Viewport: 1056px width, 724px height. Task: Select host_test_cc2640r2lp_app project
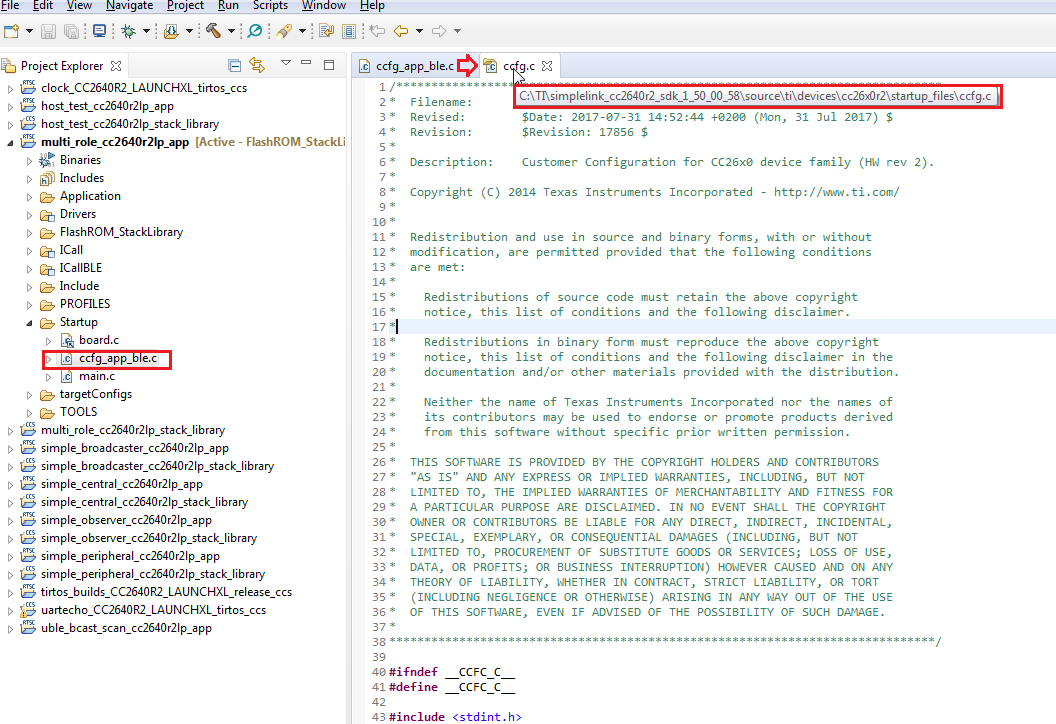click(107, 106)
